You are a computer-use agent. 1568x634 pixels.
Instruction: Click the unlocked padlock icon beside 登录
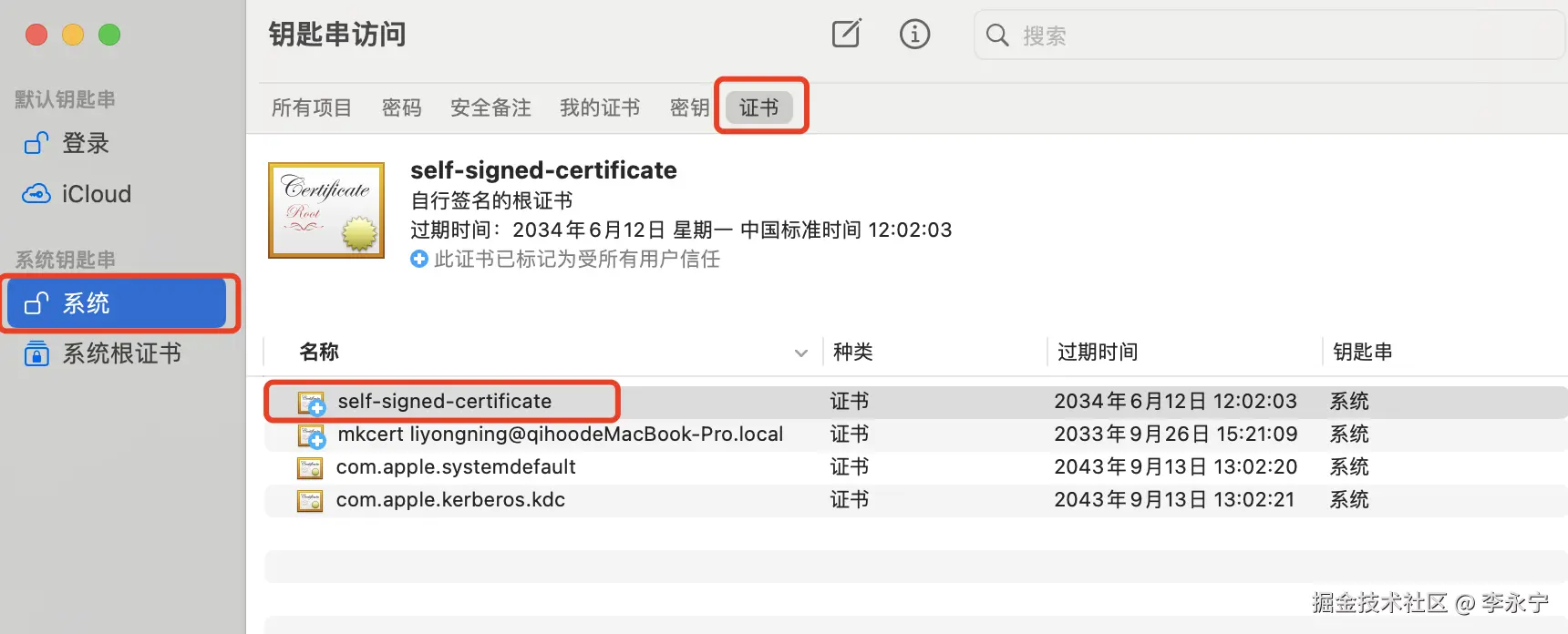coord(36,143)
